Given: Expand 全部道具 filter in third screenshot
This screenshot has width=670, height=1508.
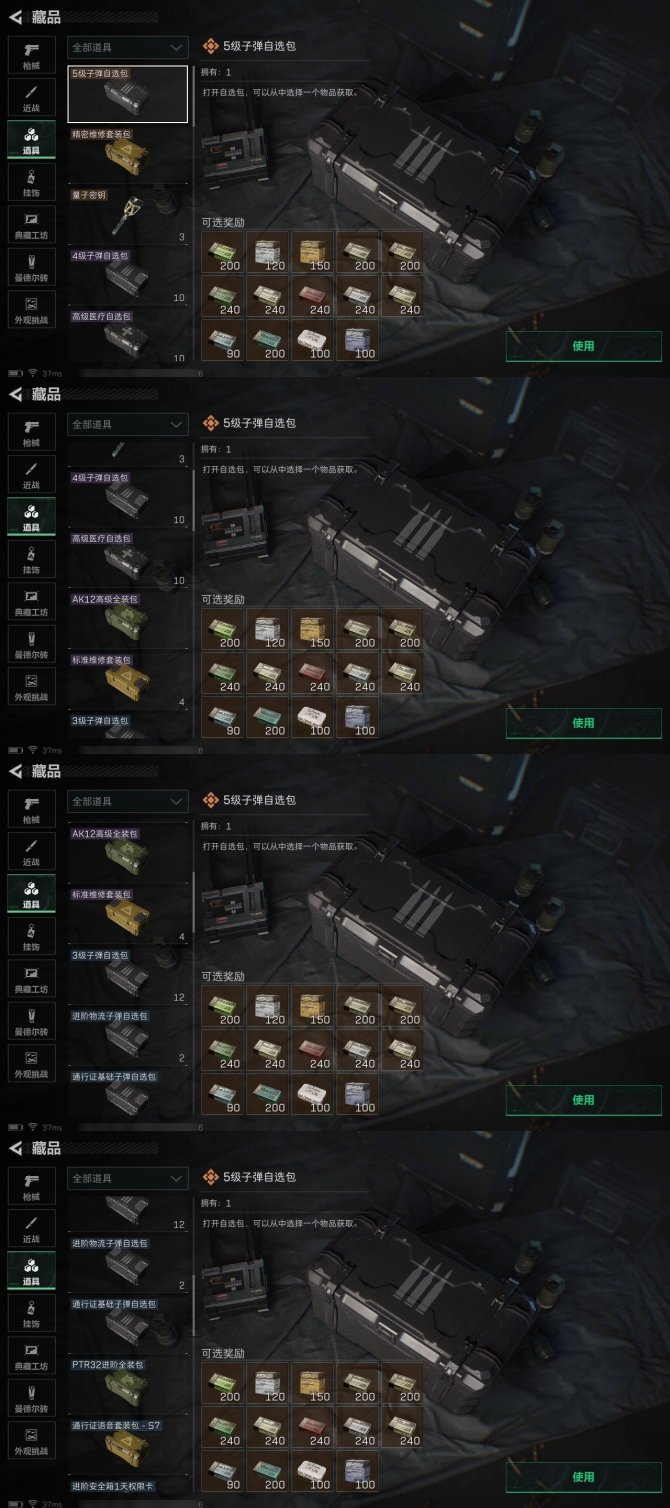Looking at the screenshot, I should 127,801.
